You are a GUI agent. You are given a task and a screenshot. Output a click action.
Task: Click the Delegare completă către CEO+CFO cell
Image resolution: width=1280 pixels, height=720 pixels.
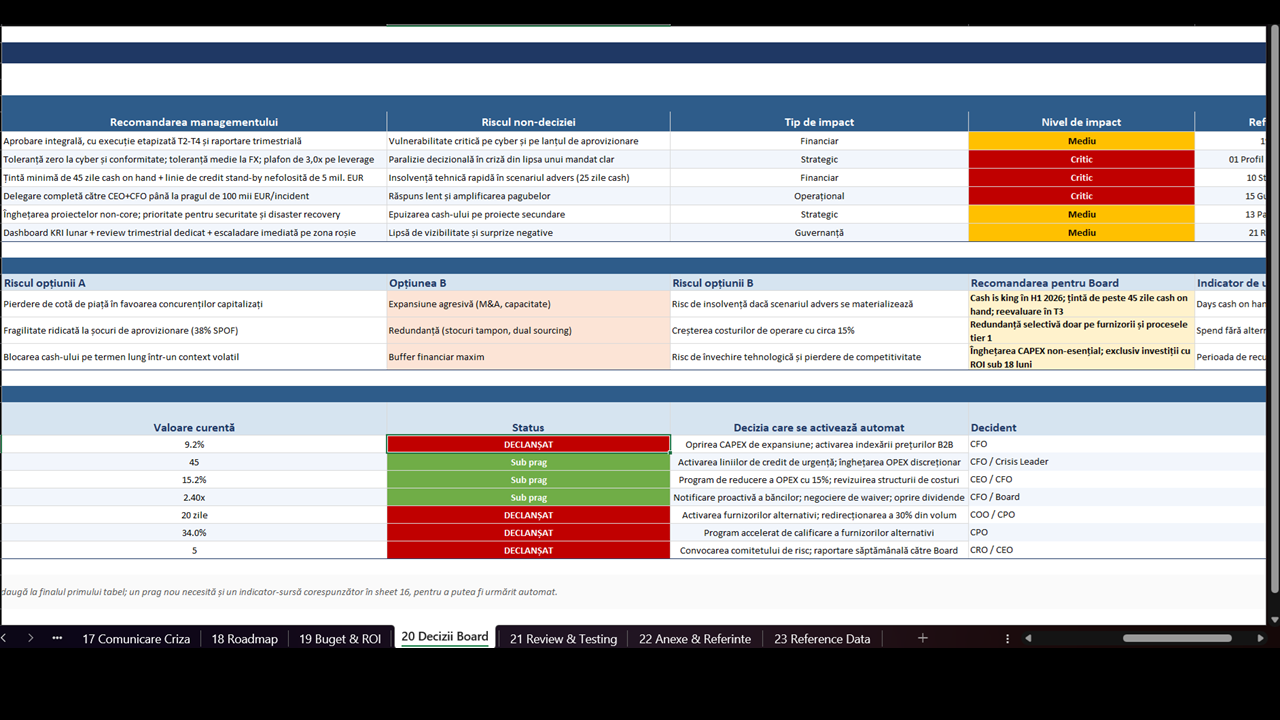[194, 196]
